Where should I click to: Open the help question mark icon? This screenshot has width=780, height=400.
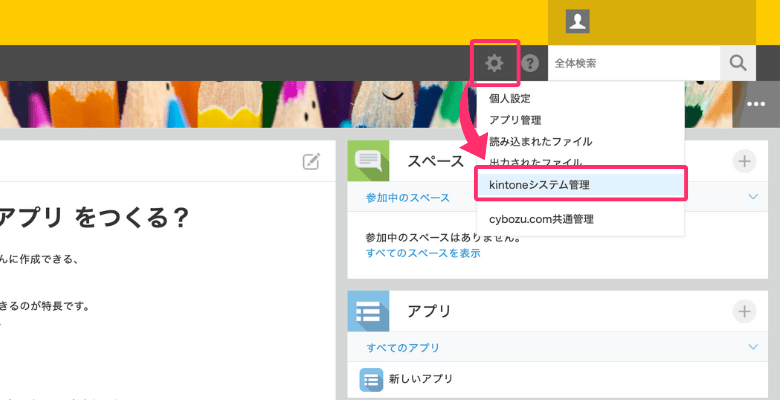pyautogui.click(x=530, y=63)
